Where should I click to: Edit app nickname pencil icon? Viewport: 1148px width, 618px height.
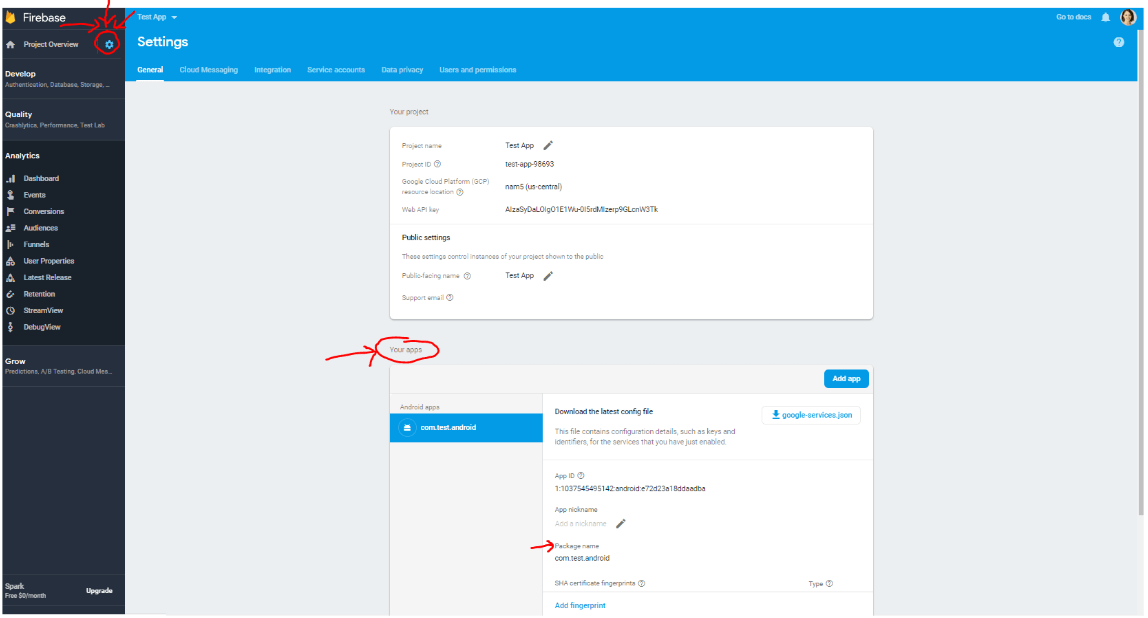pyautogui.click(x=621, y=523)
